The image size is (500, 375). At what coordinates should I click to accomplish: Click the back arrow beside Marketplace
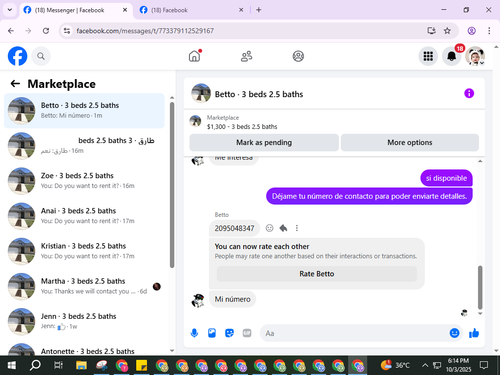tap(15, 83)
